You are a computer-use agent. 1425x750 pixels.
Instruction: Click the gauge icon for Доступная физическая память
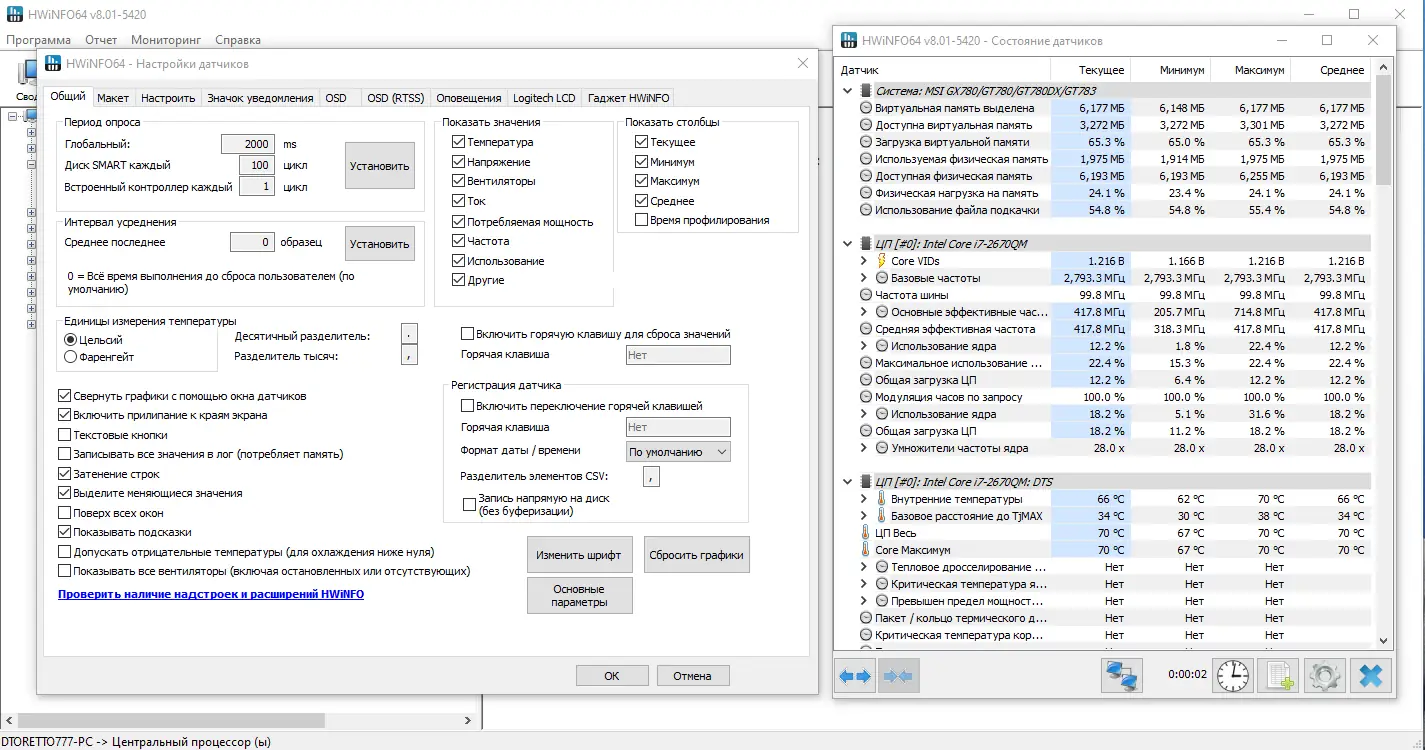pyautogui.click(x=866, y=176)
